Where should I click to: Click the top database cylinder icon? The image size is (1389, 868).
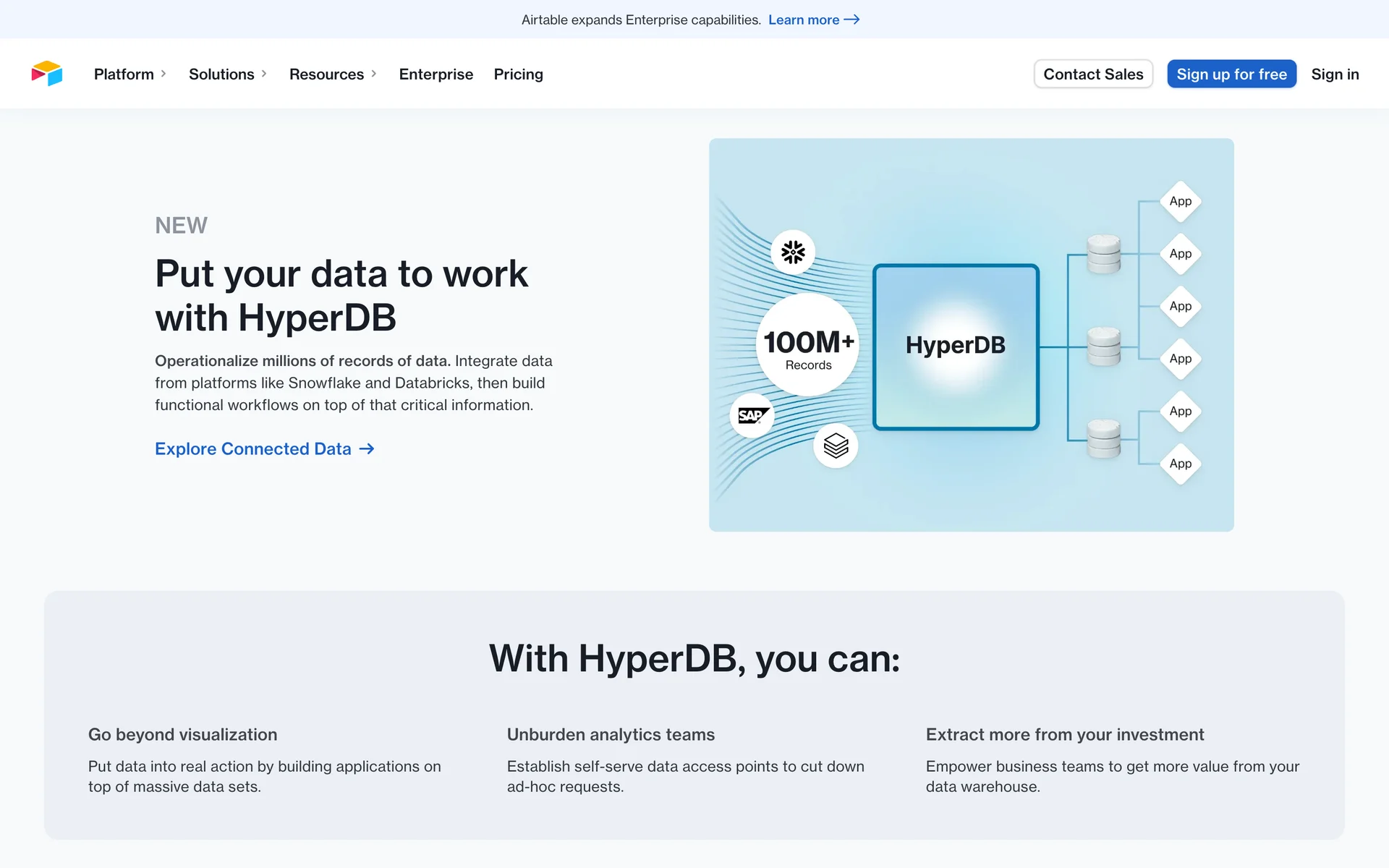1103,254
